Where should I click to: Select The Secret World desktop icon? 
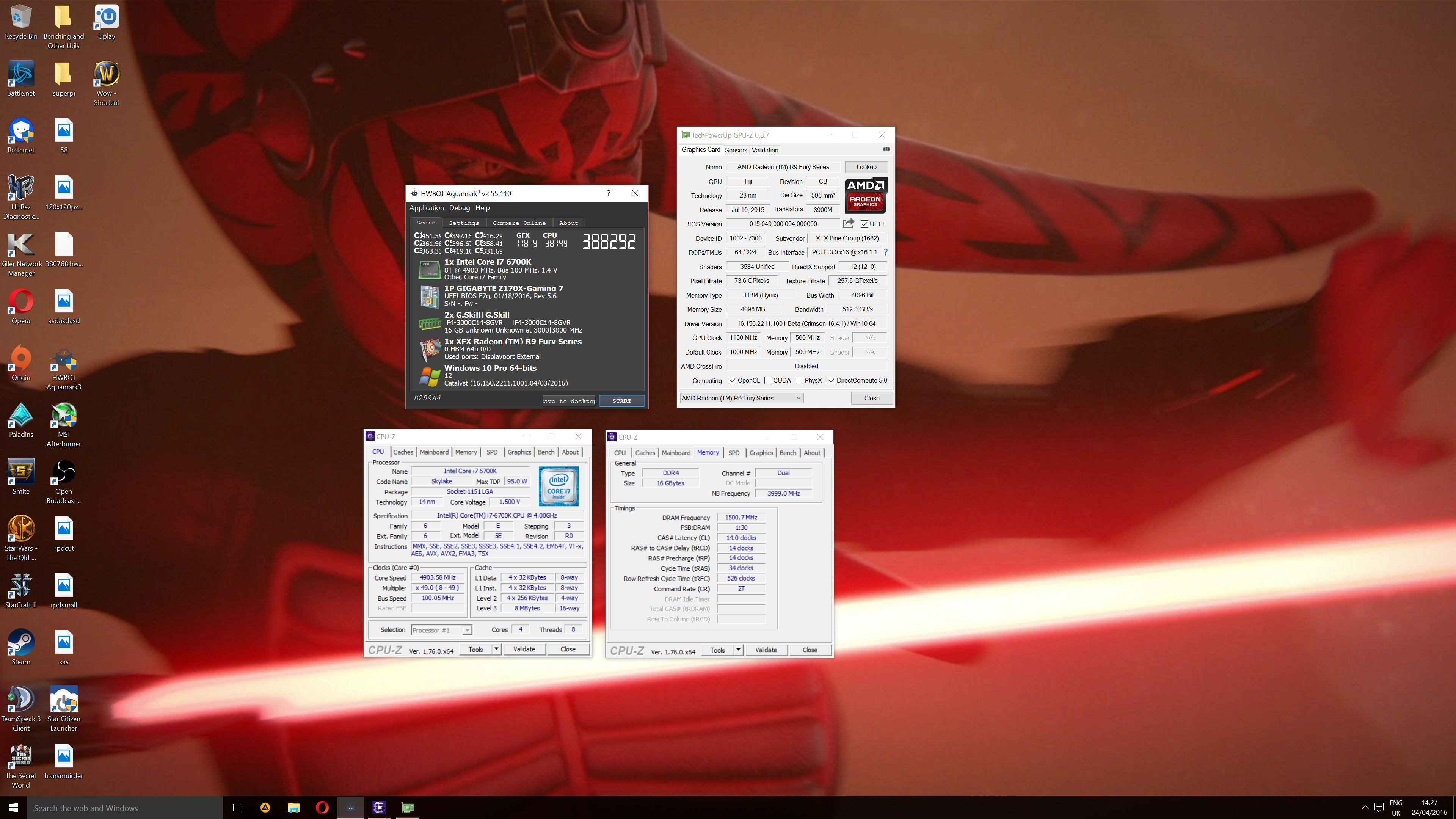21,766
